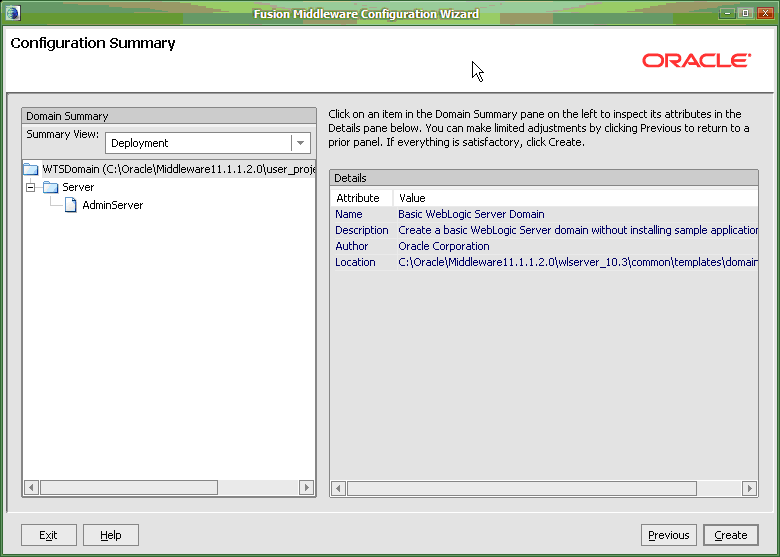Screen dimensions: 780x557
Task: Click right arrow of Domain Summary scrollbar
Action: (x=306, y=487)
